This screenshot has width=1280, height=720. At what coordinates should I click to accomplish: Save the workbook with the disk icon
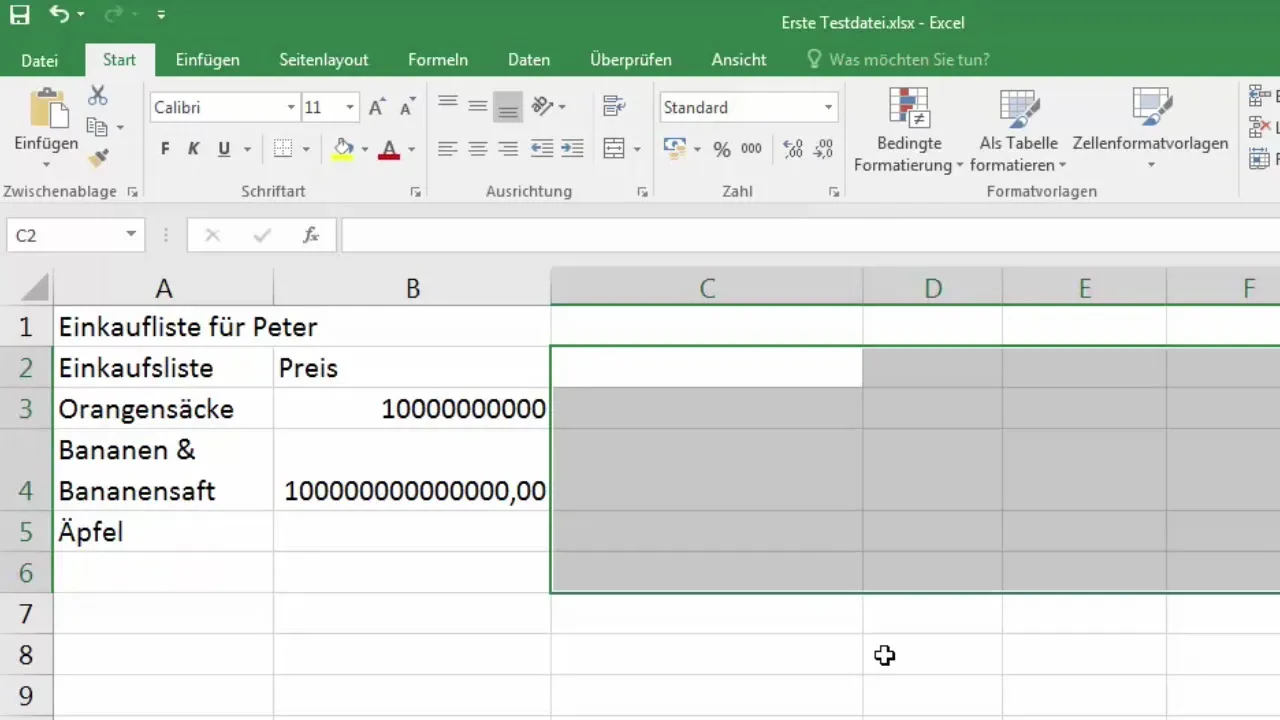click(19, 14)
